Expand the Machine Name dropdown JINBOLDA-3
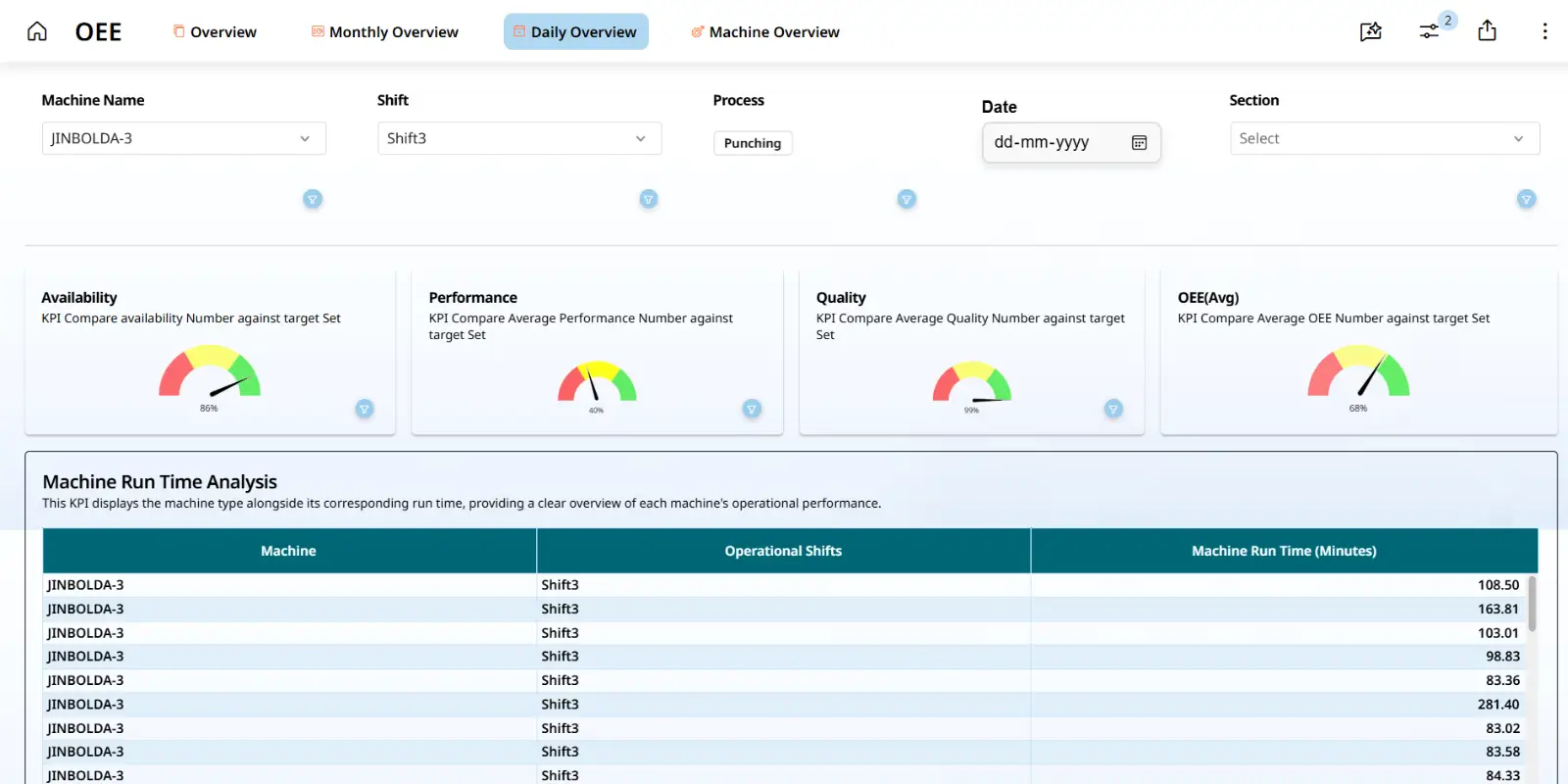 [x=183, y=138]
